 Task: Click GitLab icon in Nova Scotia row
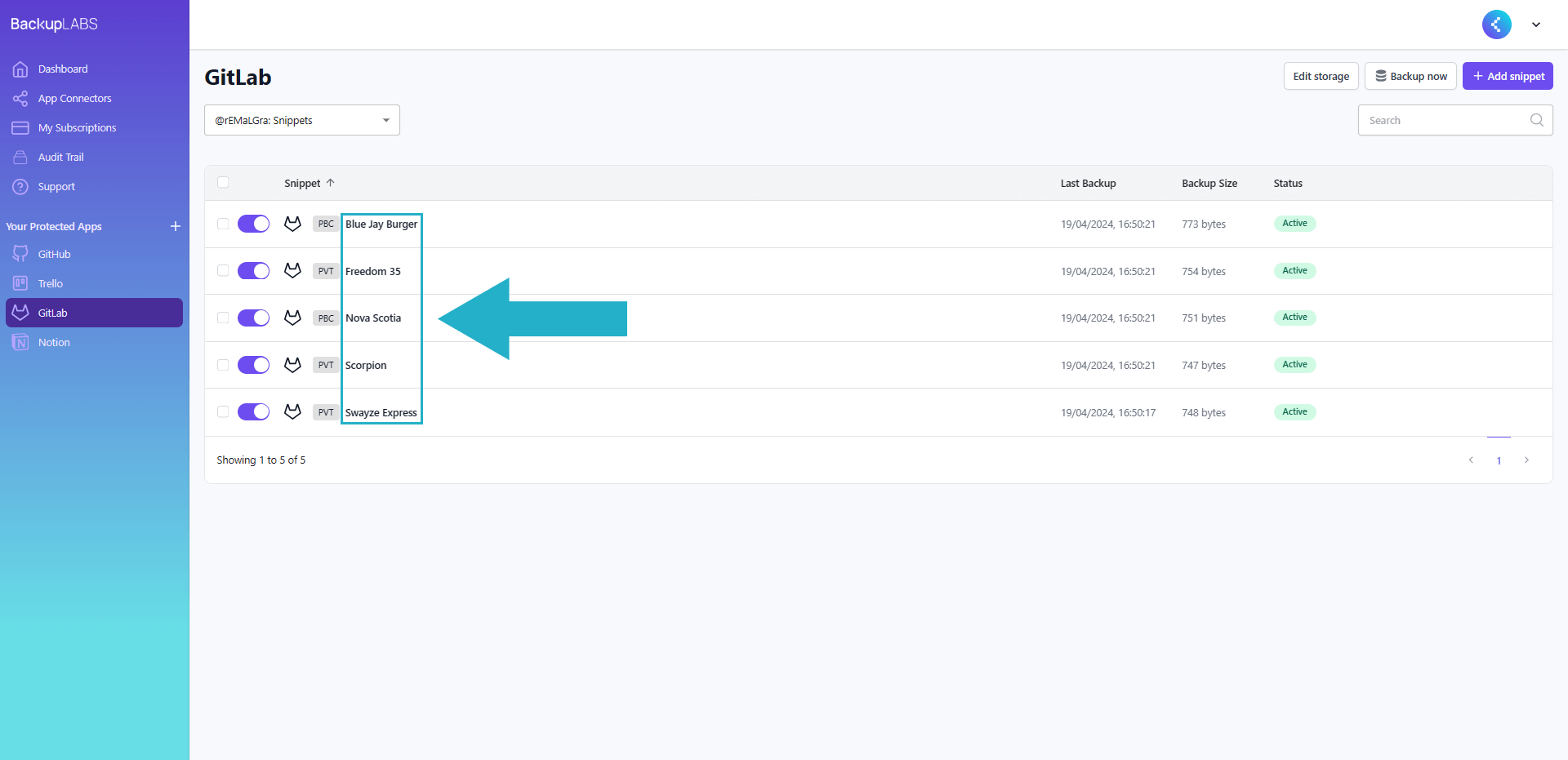pos(292,318)
